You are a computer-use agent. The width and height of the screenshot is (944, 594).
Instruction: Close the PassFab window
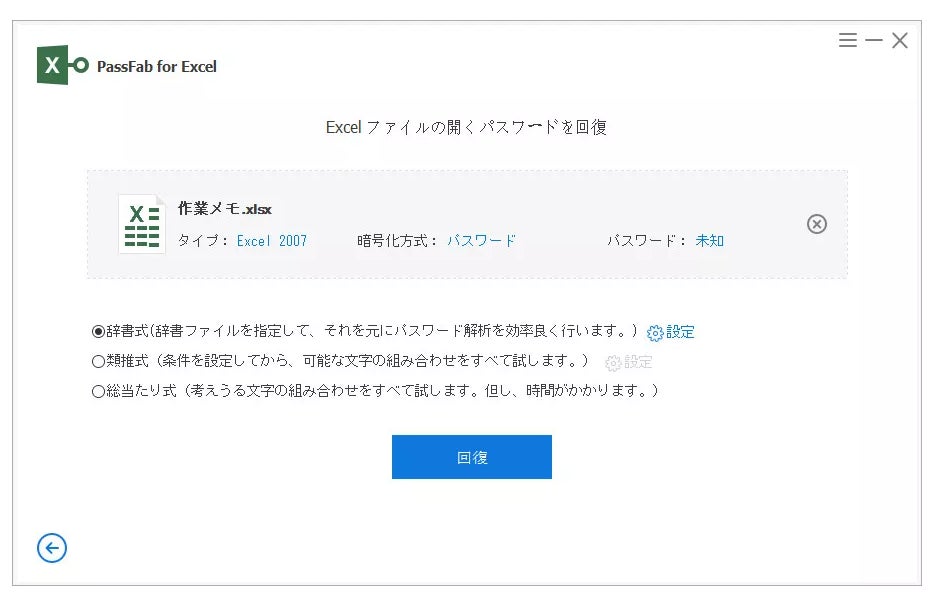[900, 40]
